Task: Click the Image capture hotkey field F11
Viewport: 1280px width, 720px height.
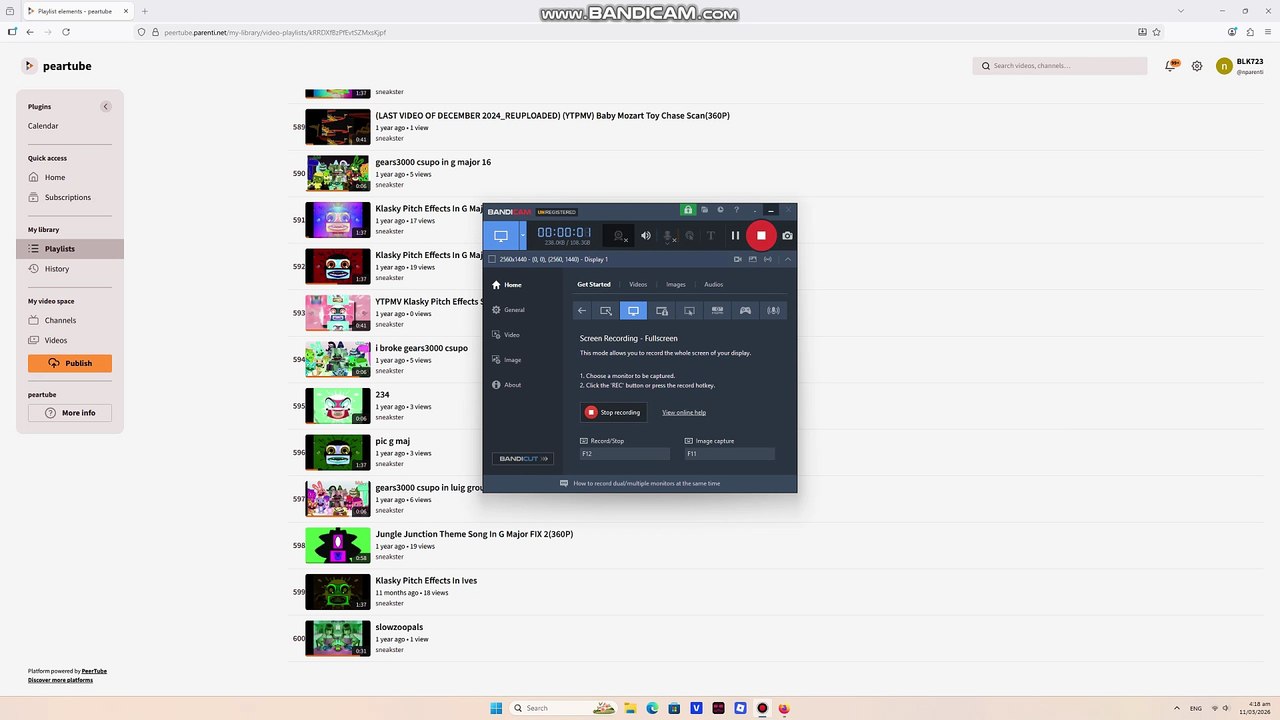Action: pyautogui.click(x=730, y=454)
